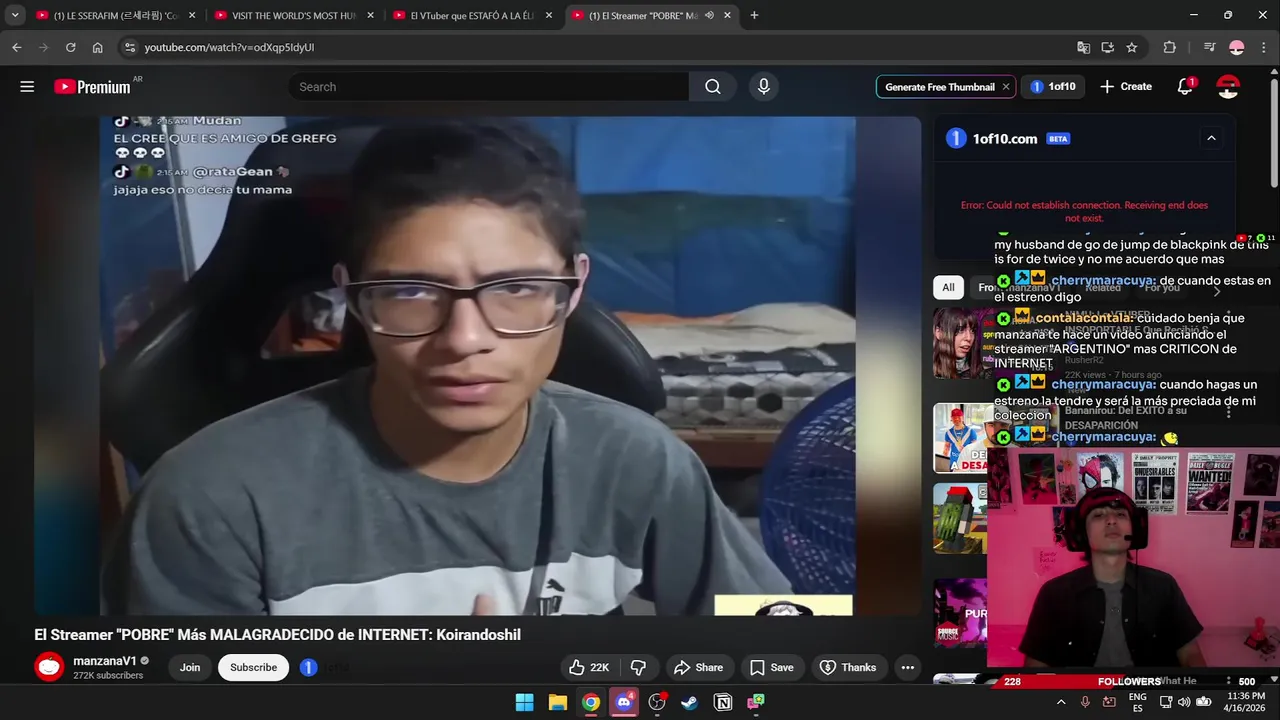Screen dimensions: 1280x720
Task: Click the YouTube search input field
Action: pos(489,87)
